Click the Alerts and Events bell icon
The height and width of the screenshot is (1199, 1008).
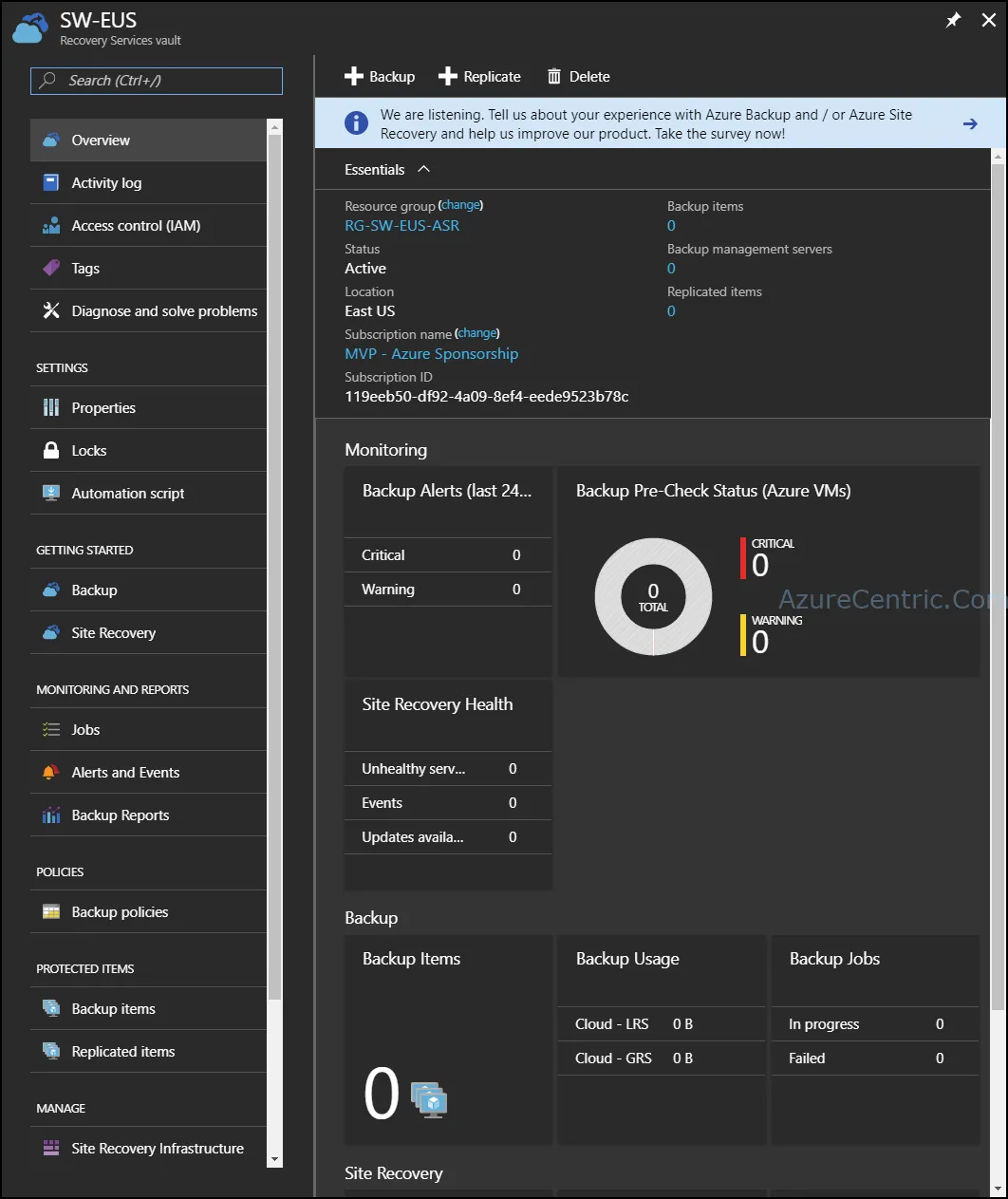click(51, 772)
